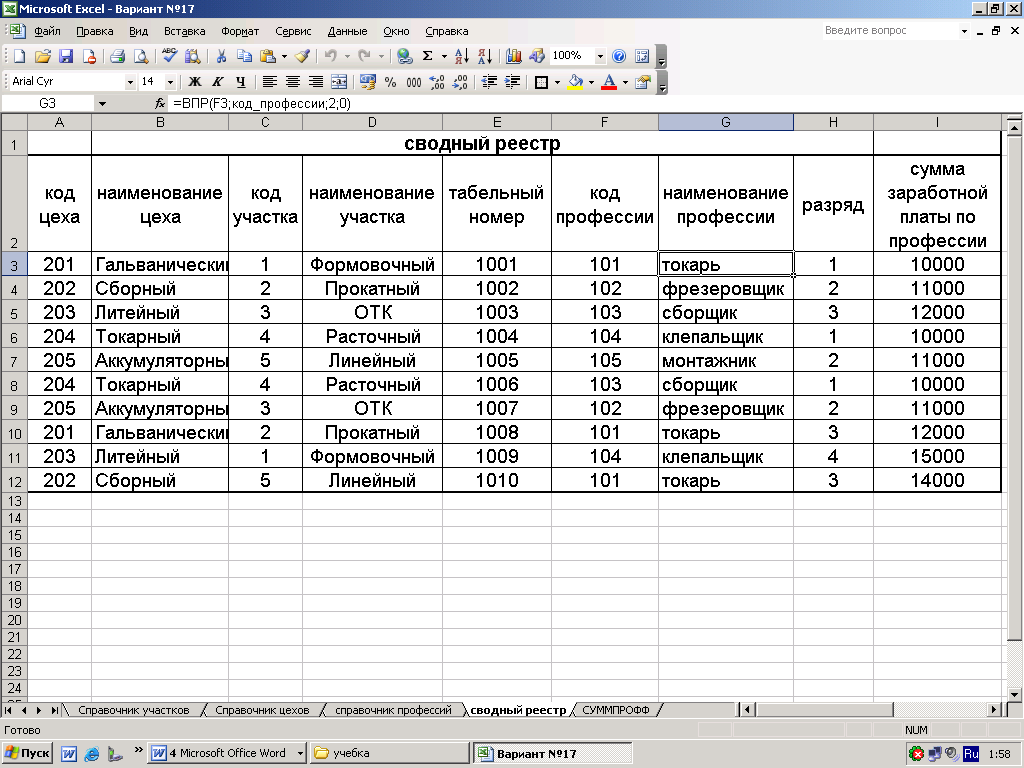Sort ascending A-Z icon

coord(462,56)
